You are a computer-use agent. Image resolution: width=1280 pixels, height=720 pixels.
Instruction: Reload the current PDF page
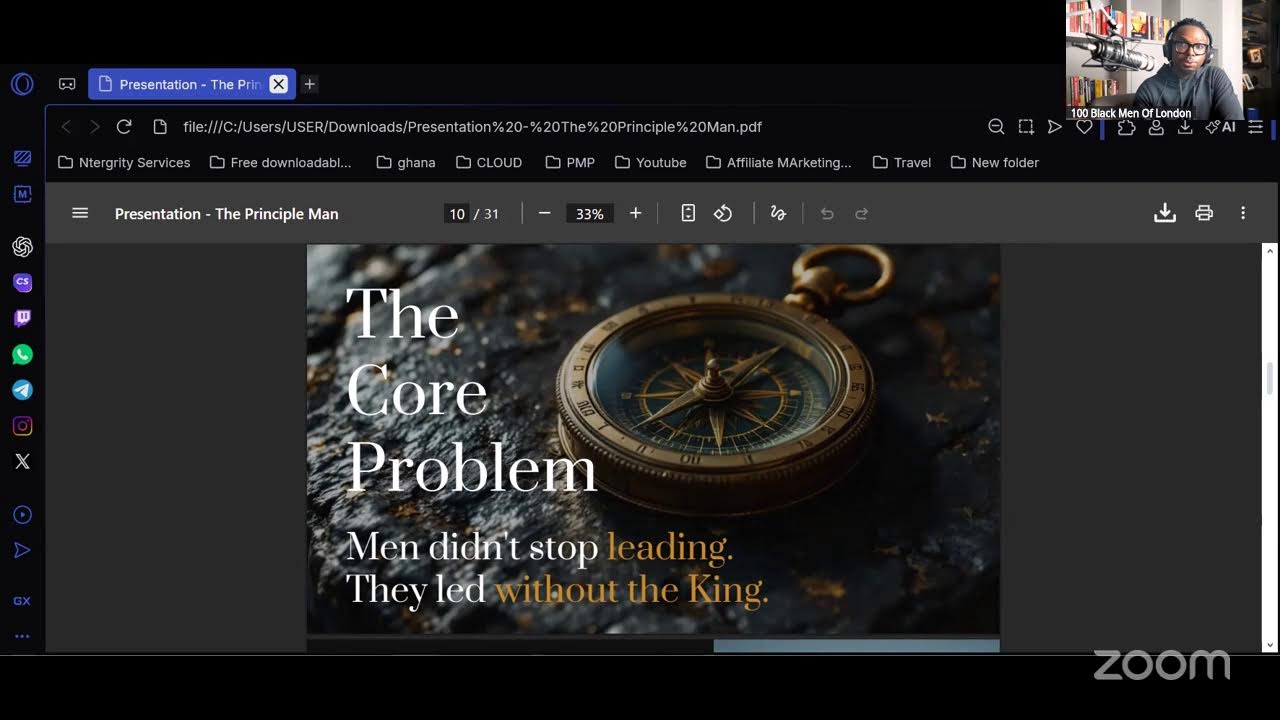[x=124, y=127]
